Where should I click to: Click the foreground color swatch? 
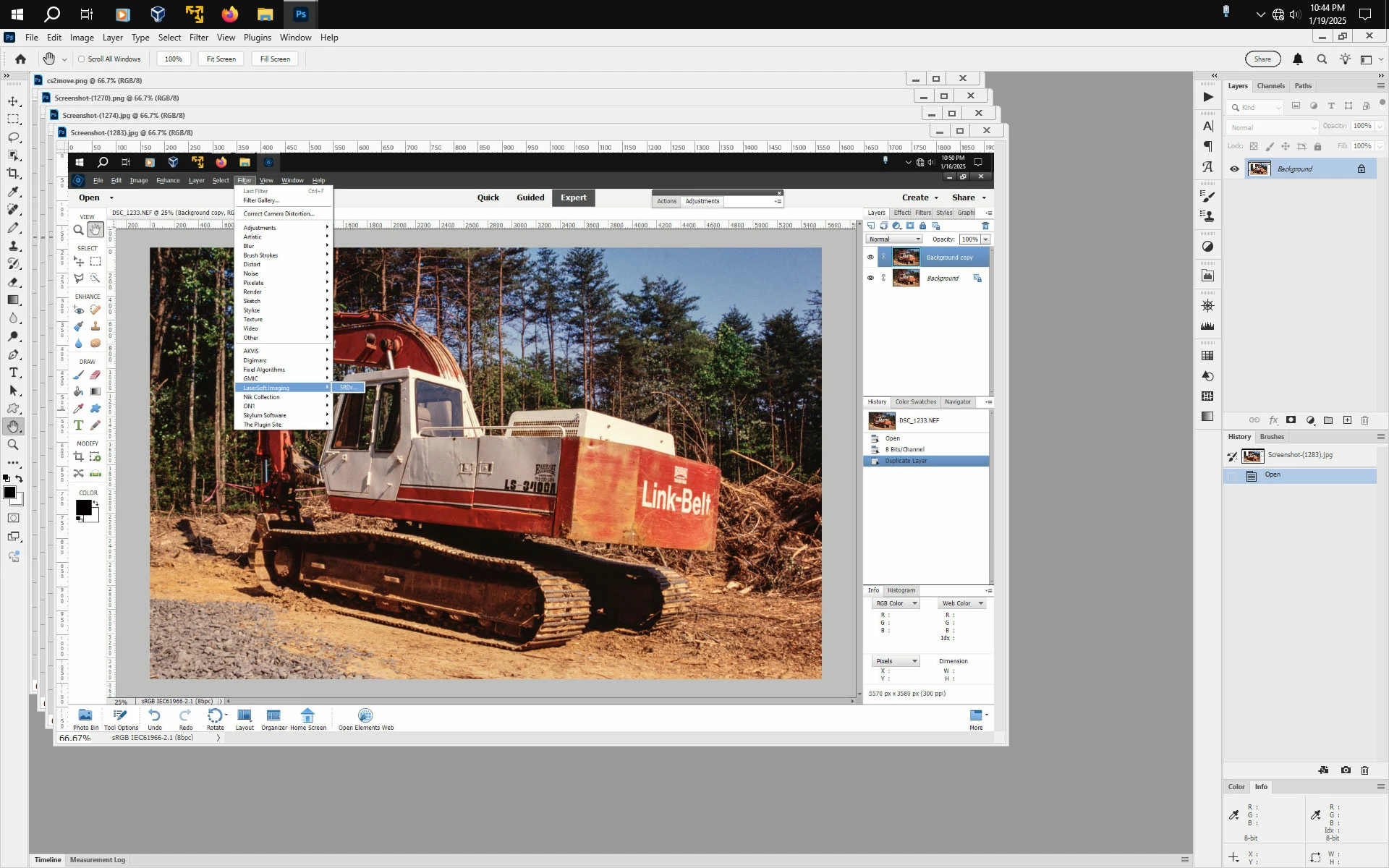coord(9,493)
